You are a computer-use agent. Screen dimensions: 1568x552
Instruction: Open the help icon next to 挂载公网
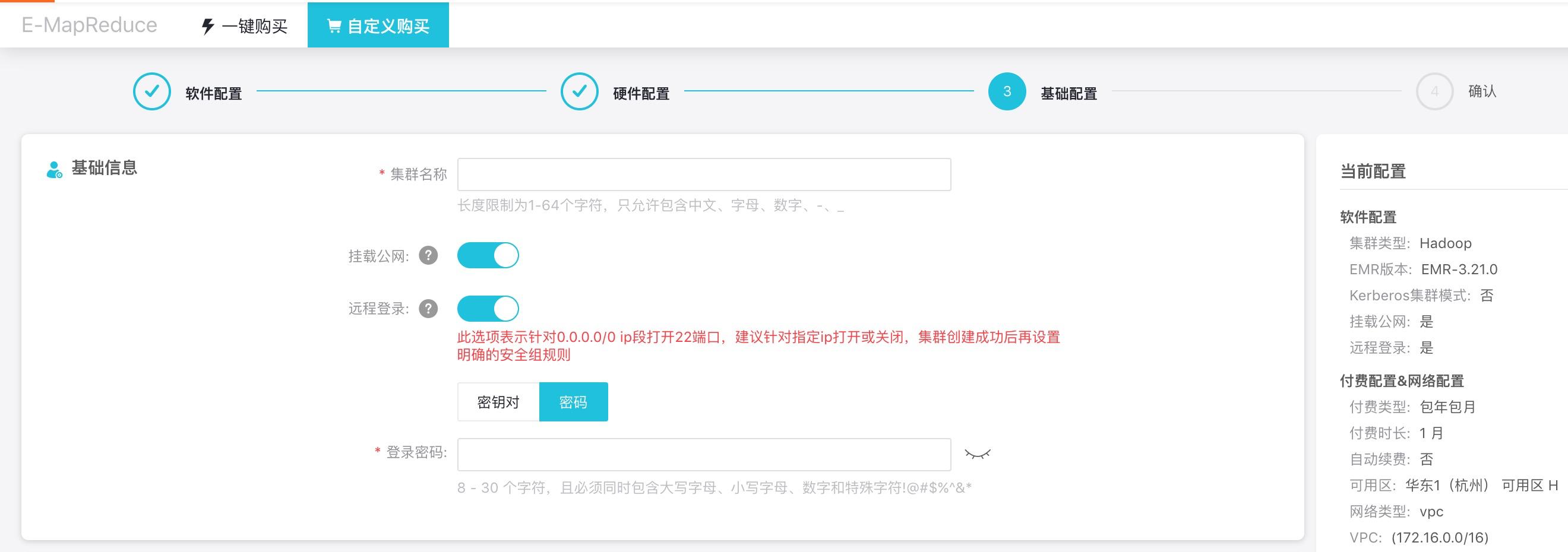(x=431, y=256)
